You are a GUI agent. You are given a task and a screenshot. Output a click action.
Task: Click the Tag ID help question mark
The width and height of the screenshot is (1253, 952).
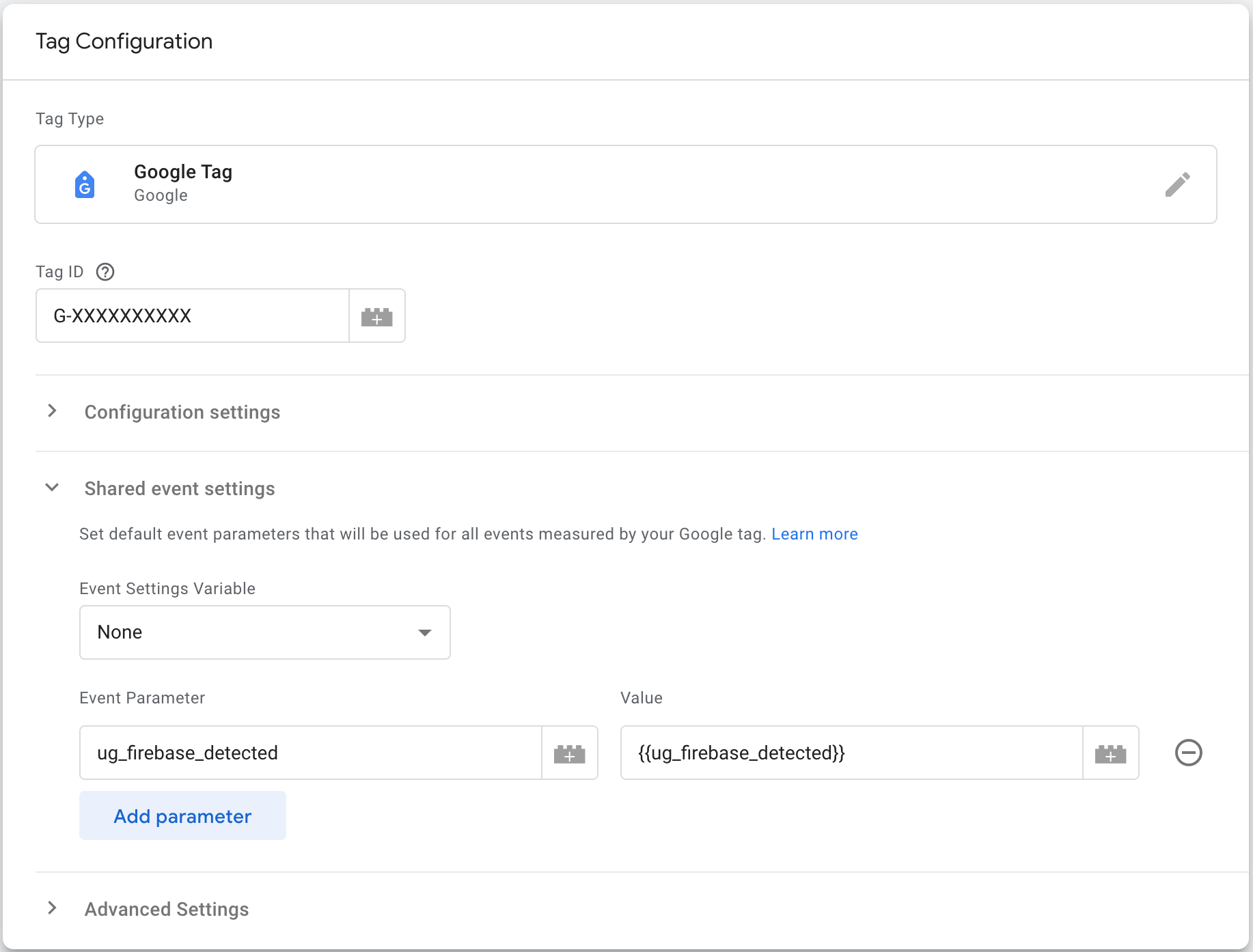[105, 272]
